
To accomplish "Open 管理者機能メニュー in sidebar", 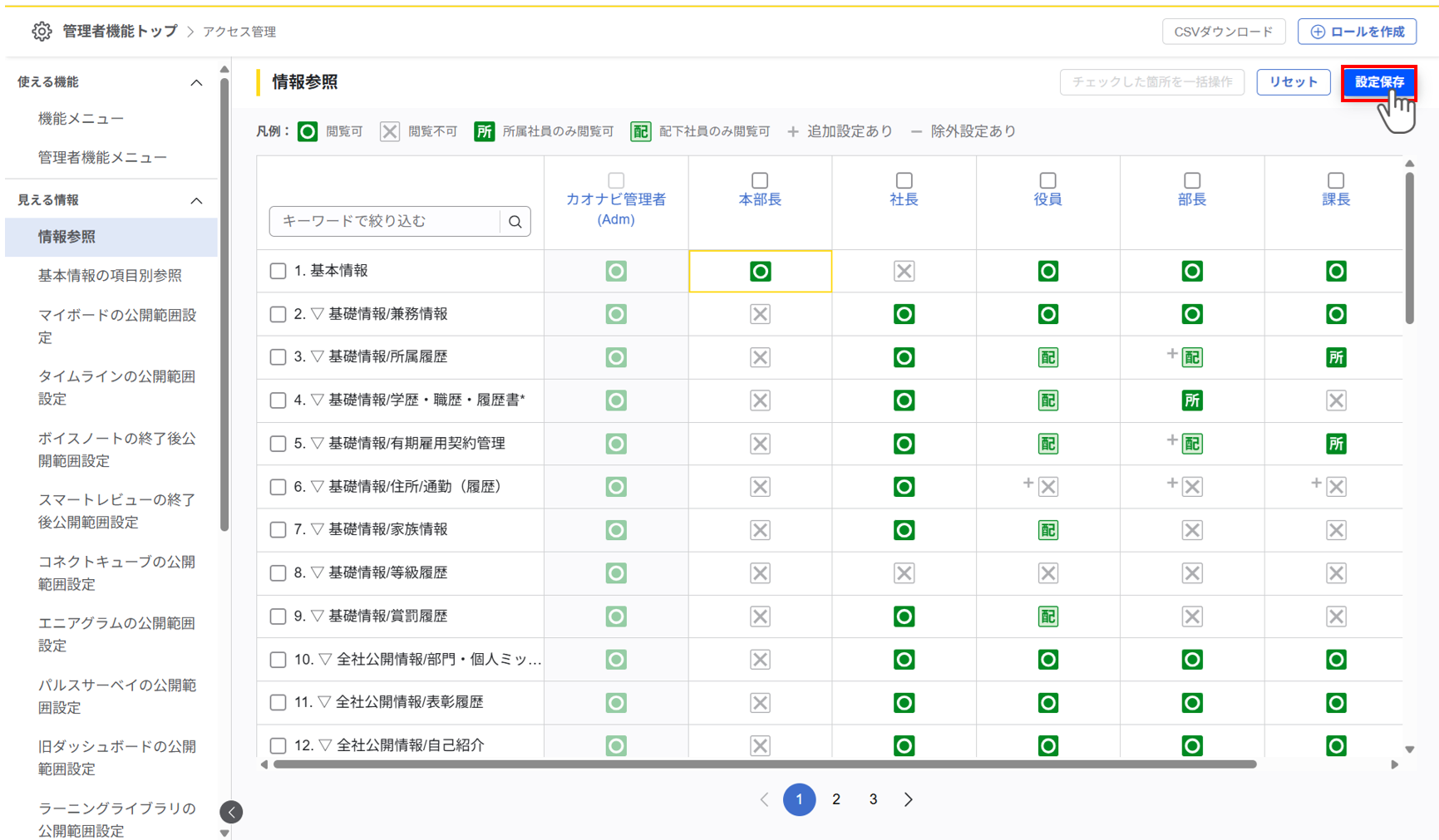I will point(102,157).
